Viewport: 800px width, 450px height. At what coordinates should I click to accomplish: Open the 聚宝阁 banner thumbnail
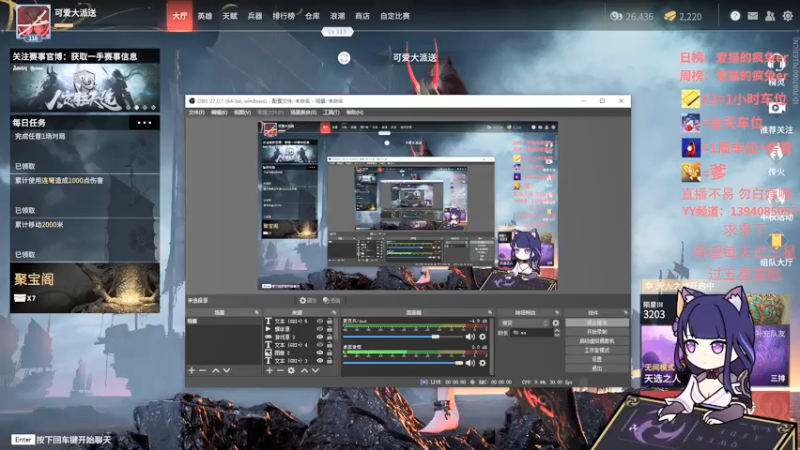point(85,288)
